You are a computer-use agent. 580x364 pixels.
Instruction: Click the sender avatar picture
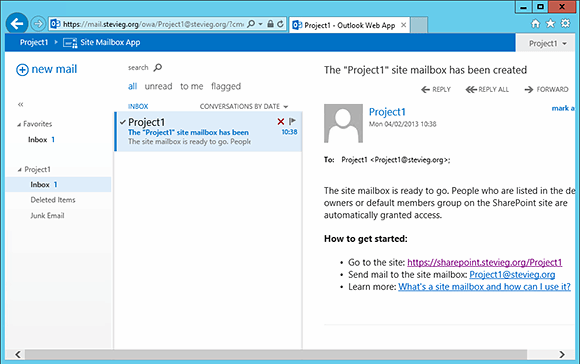[x=343, y=123]
